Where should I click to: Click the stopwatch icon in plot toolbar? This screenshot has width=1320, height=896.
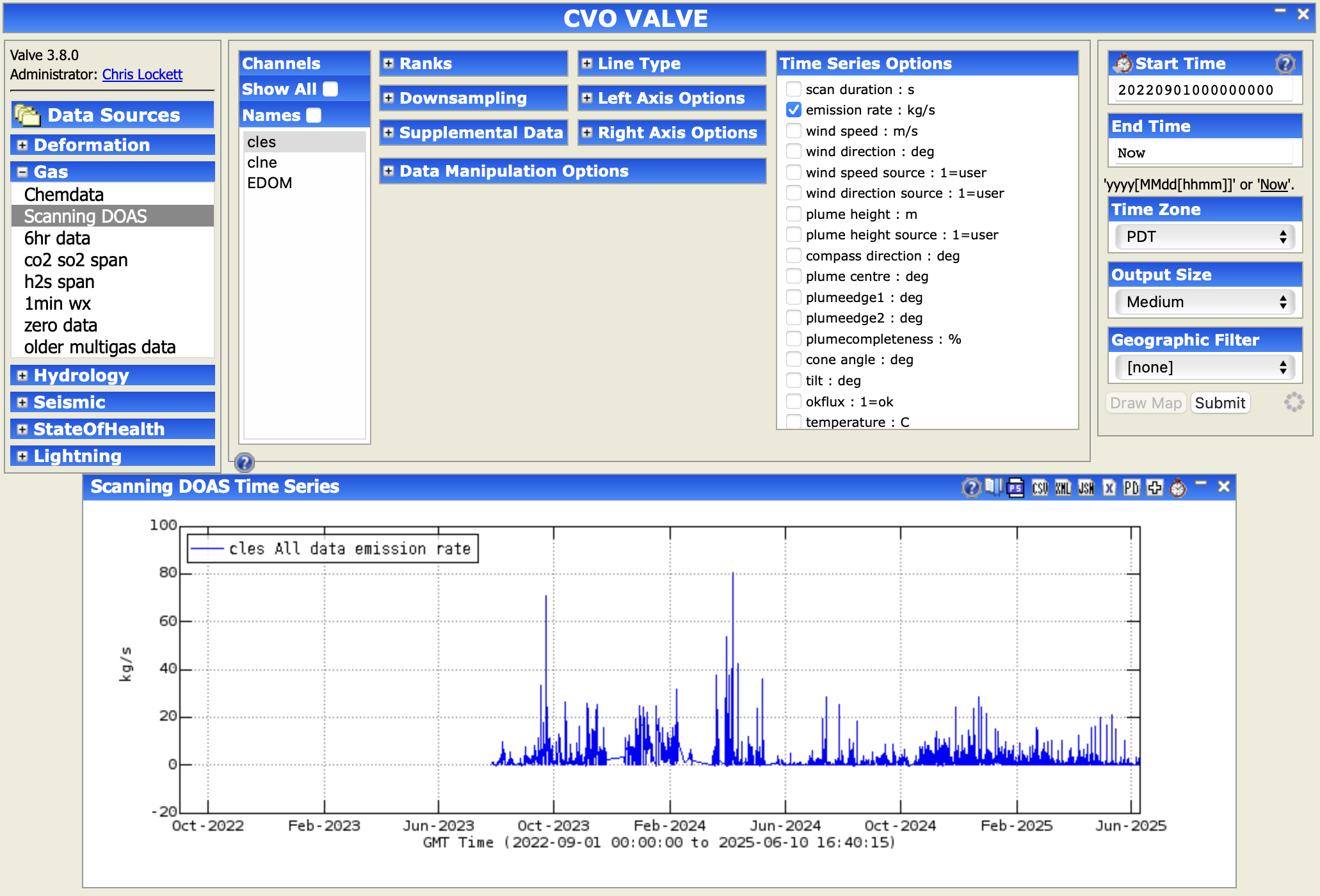tap(1178, 488)
